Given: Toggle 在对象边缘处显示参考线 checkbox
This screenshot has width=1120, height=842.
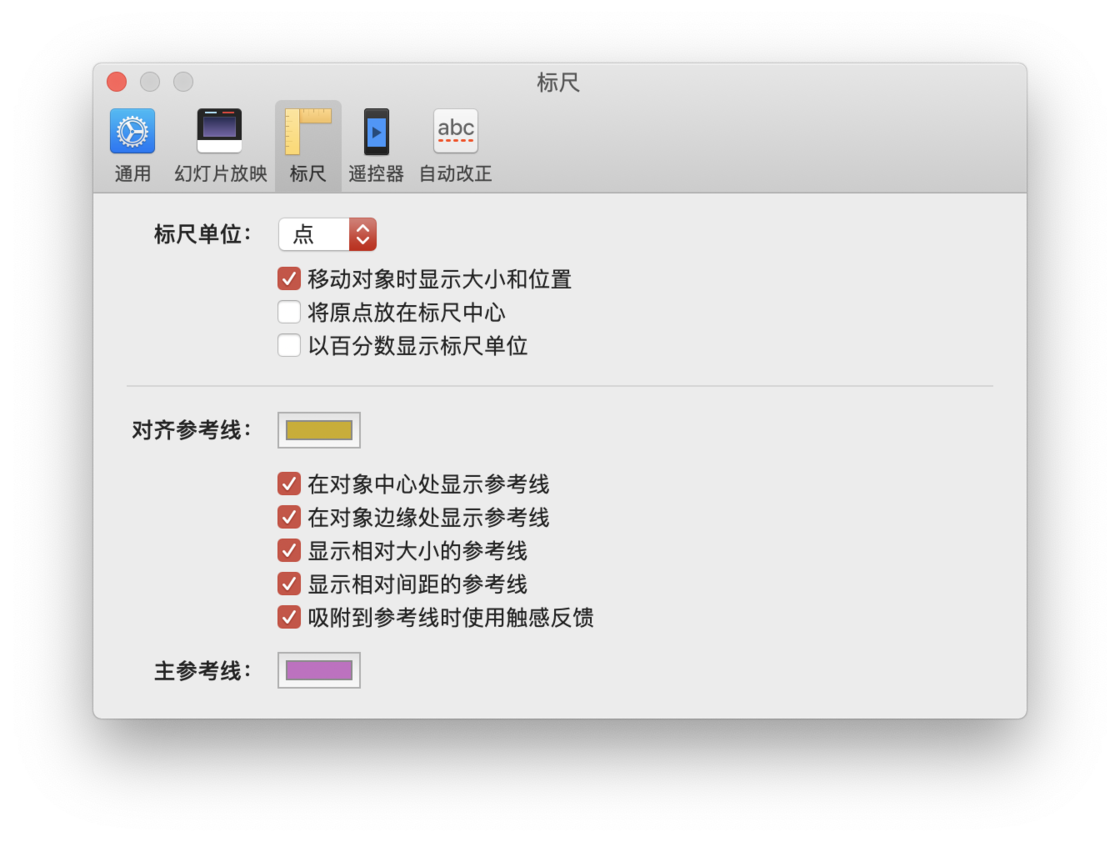Looking at the screenshot, I should 289,517.
